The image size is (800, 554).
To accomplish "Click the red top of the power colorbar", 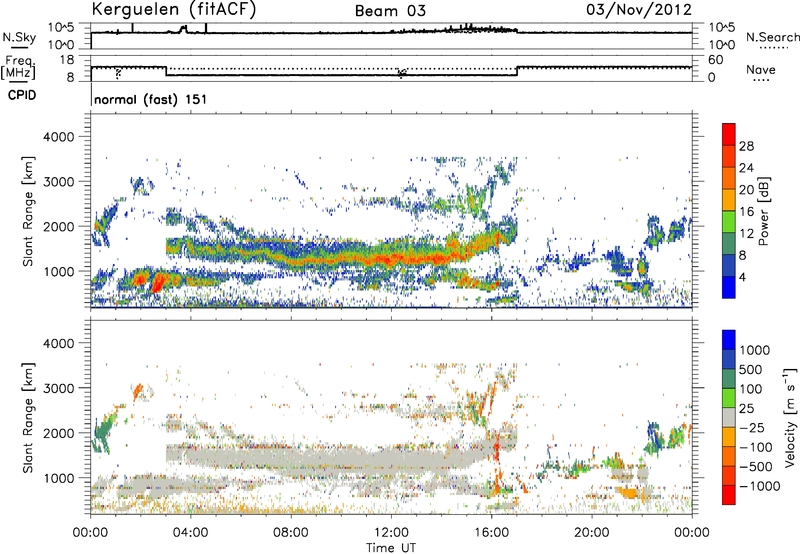I will (729, 134).
